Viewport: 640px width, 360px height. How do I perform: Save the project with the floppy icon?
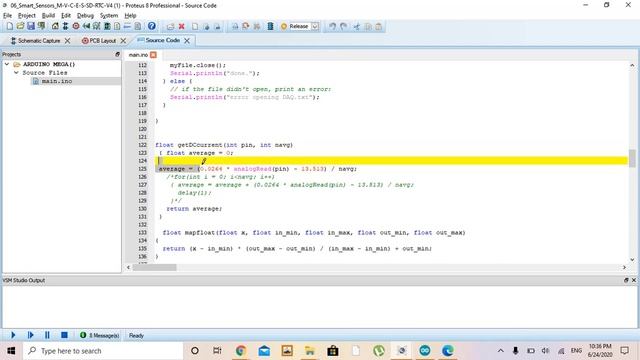[x=31, y=26]
